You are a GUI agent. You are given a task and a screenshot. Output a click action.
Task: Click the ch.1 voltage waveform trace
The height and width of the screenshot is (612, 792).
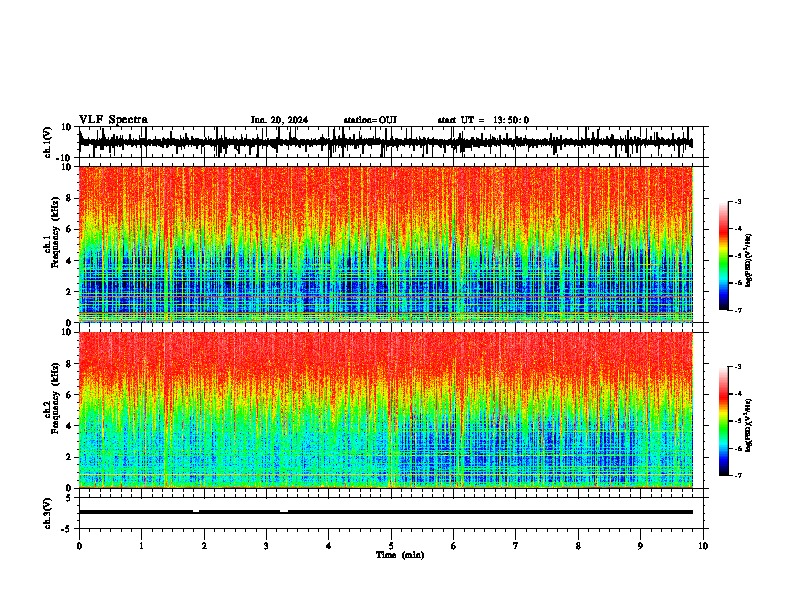pyautogui.click(x=385, y=142)
